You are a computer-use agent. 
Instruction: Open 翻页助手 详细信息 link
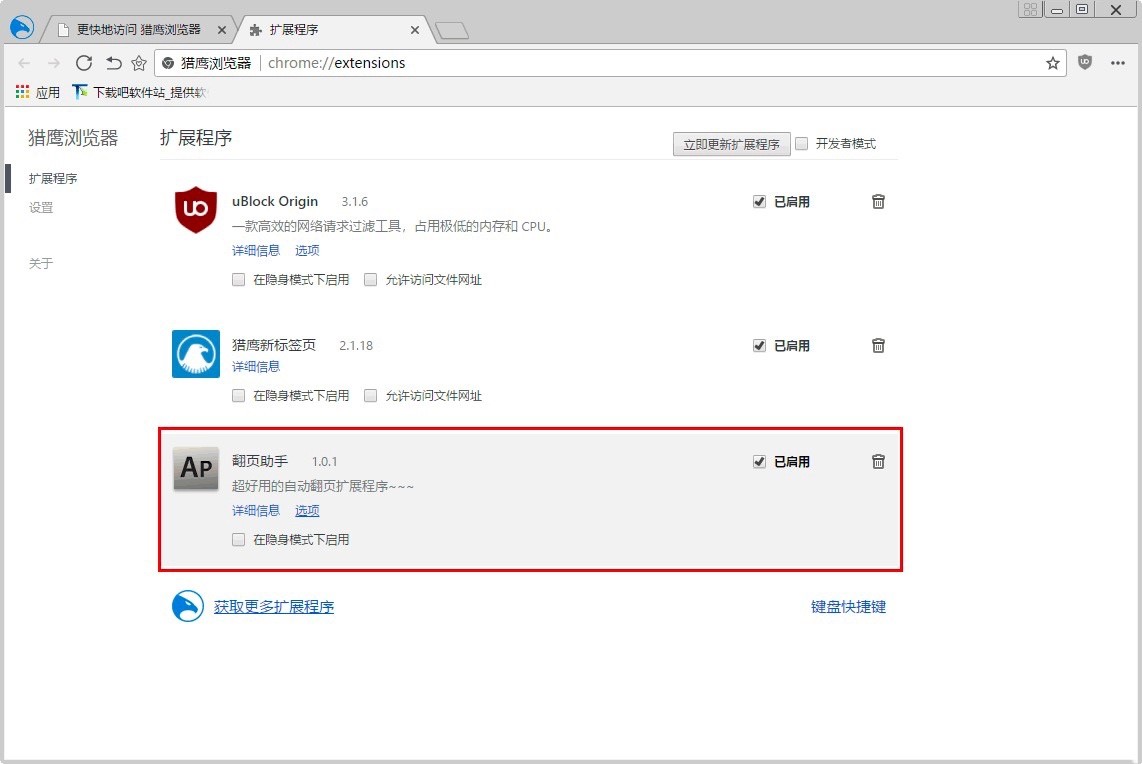pyautogui.click(x=256, y=511)
